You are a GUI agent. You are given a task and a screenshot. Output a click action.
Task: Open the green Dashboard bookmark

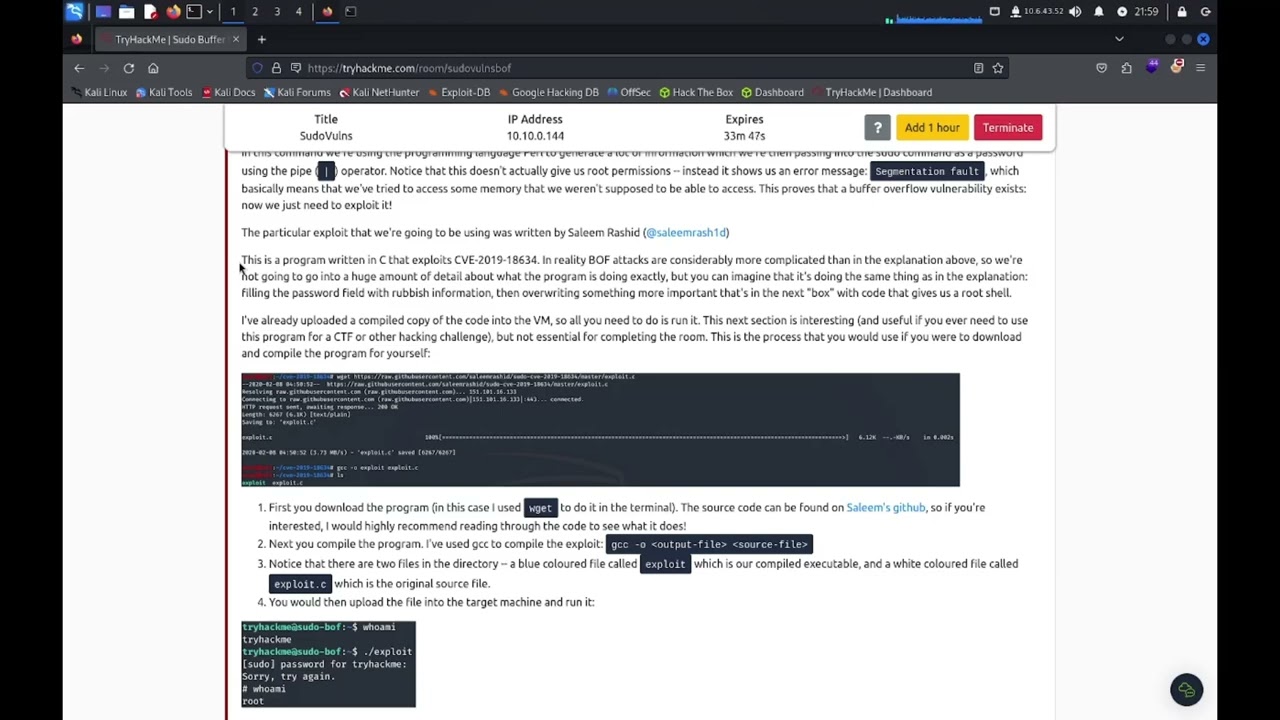click(772, 92)
